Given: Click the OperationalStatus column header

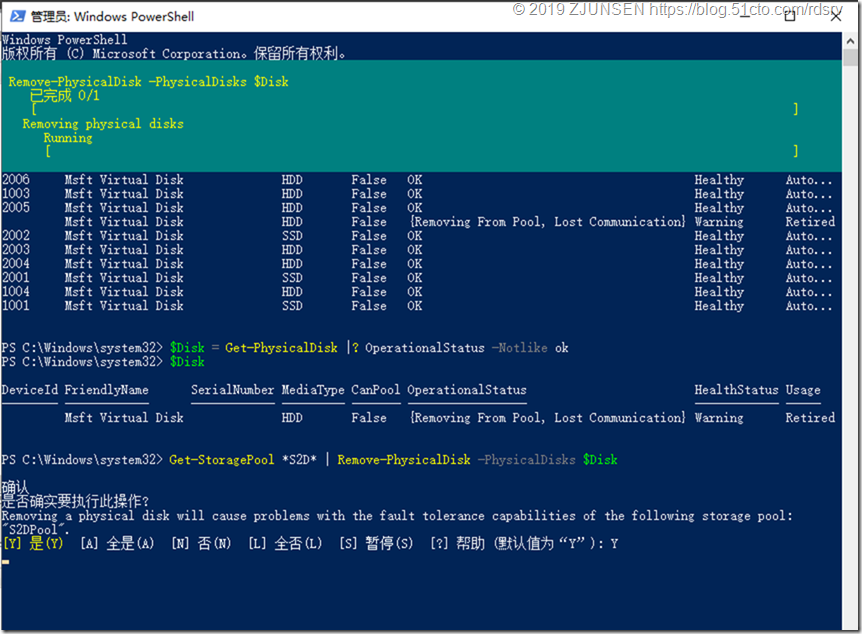Looking at the screenshot, I should tap(467, 390).
